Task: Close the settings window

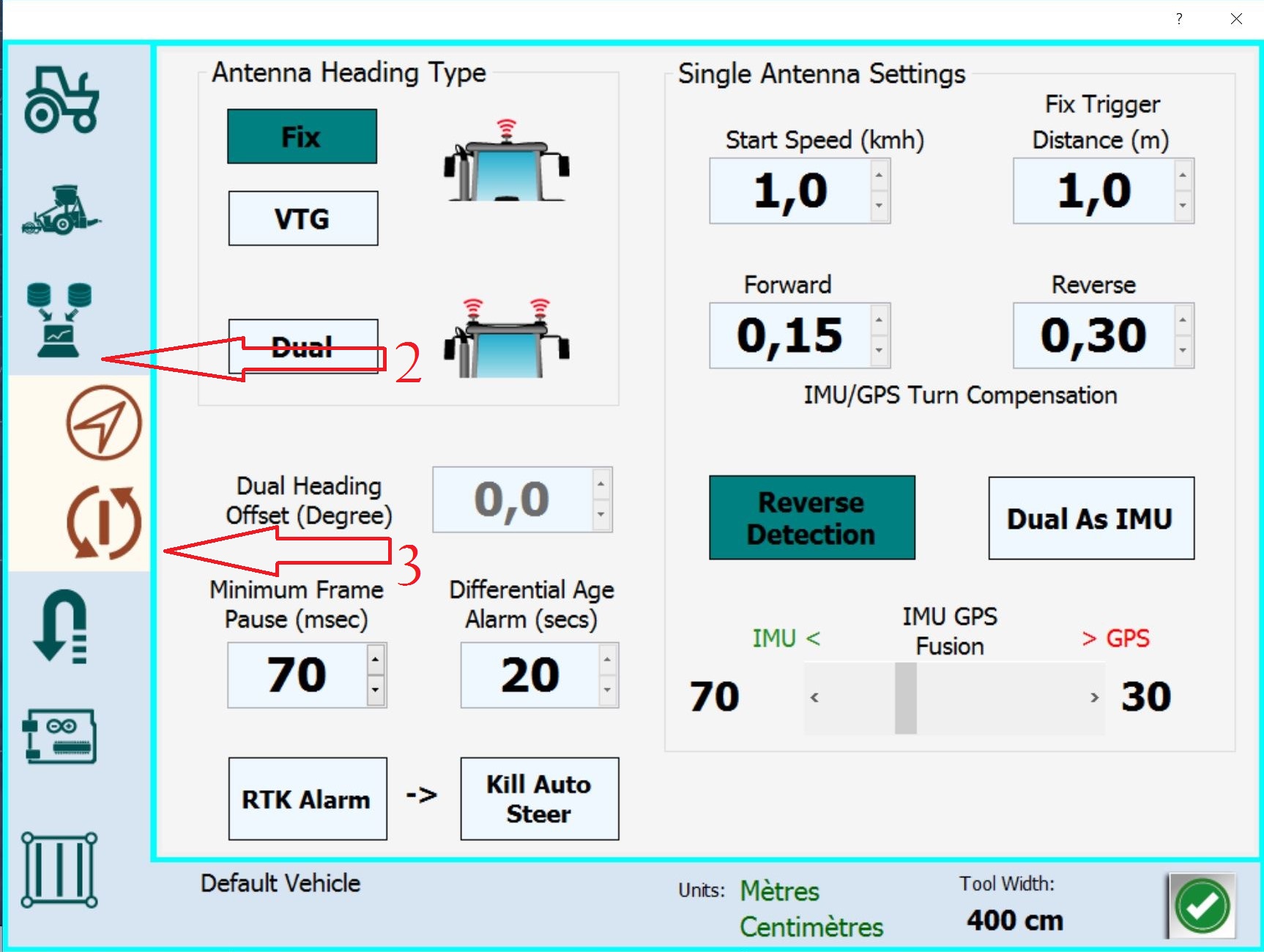Action: tap(1236, 19)
